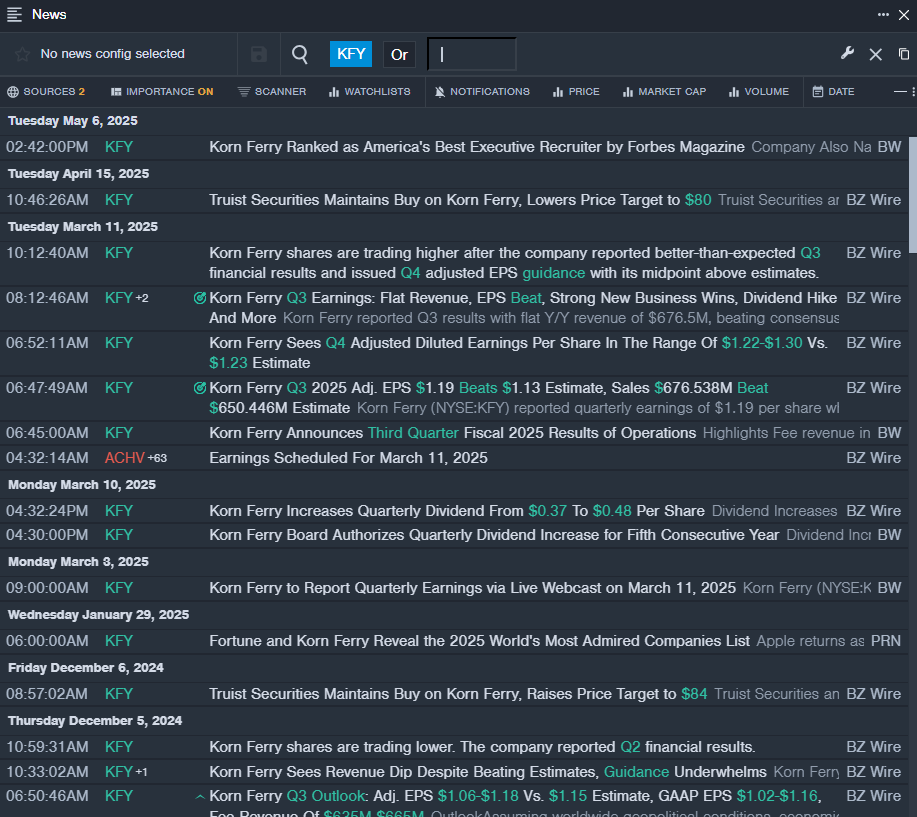The height and width of the screenshot is (817, 917).
Task: Open the Date filter menu
Action: click(833, 92)
